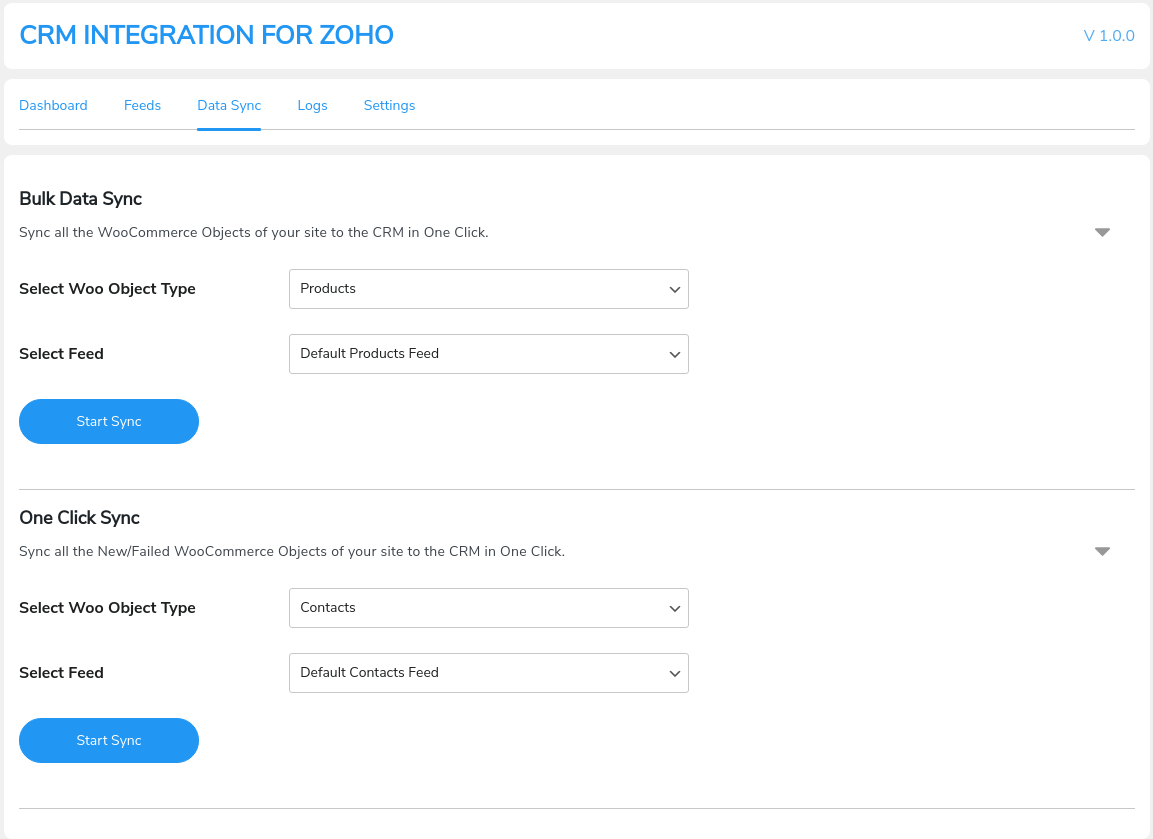
Task: Open the Contacts object type dropdown
Action: pyautogui.click(x=488, y=608)
